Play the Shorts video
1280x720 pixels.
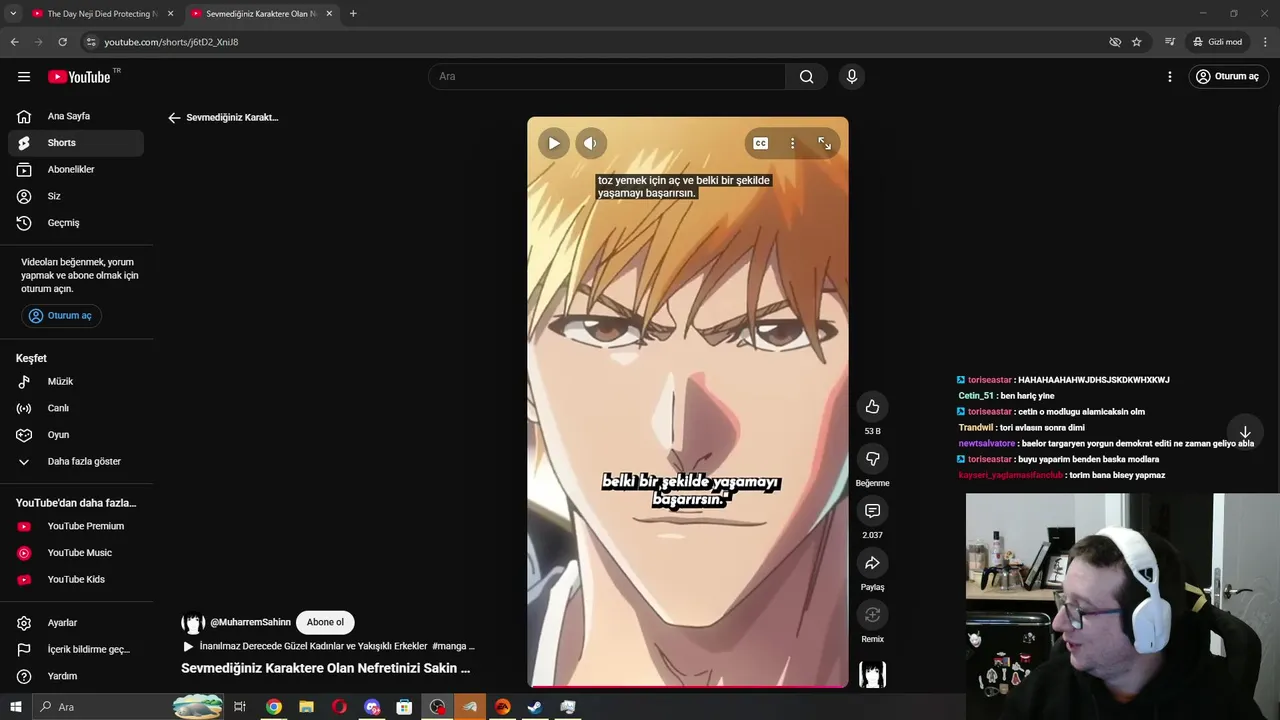553,143
